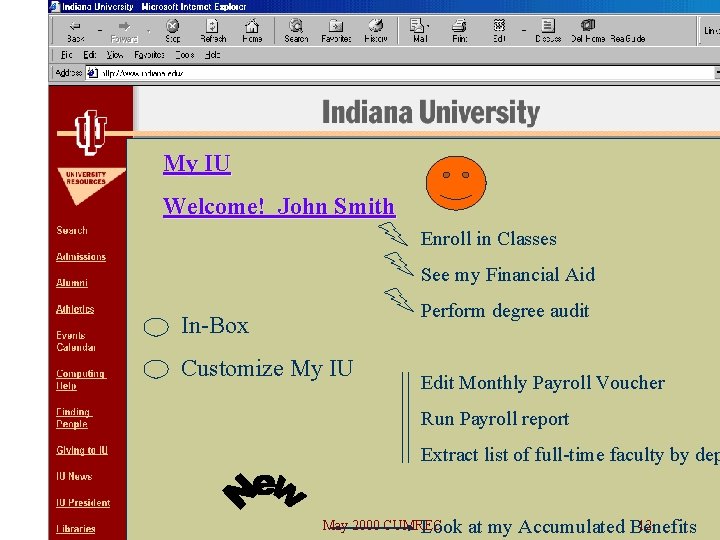This screenshot has height=540, width=720.
Task: Click the lightning bolt beside Enroll in Classes
Action: pyautogui.click(x=393, y=234)
